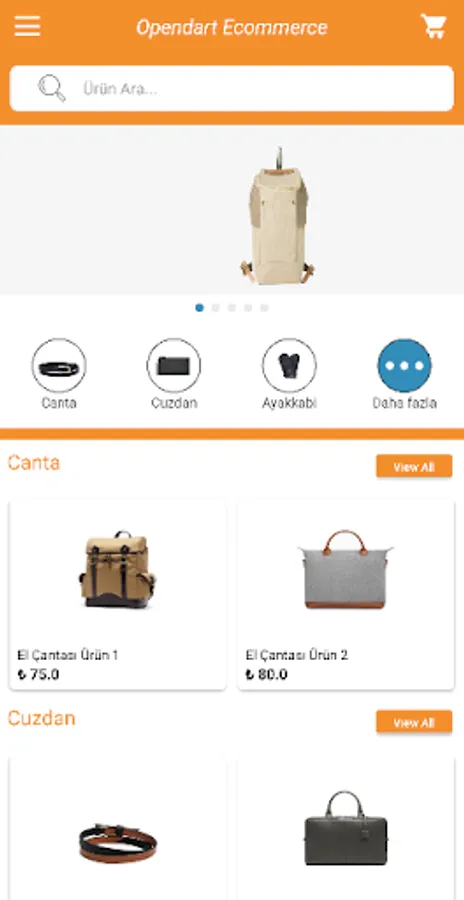Open El Çantası Ürün 2 tote image
This screenshot has width=464, height=900.
[345, 569]
